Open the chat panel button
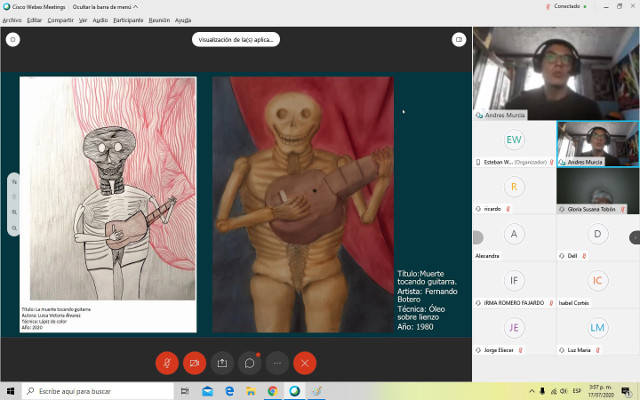The image size is (640, 400). (249, 363)
